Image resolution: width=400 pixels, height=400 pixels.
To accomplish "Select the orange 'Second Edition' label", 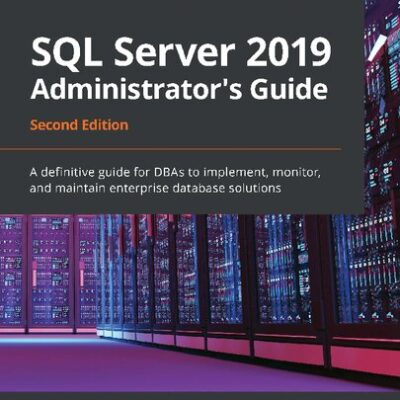I will coord(79,125).
